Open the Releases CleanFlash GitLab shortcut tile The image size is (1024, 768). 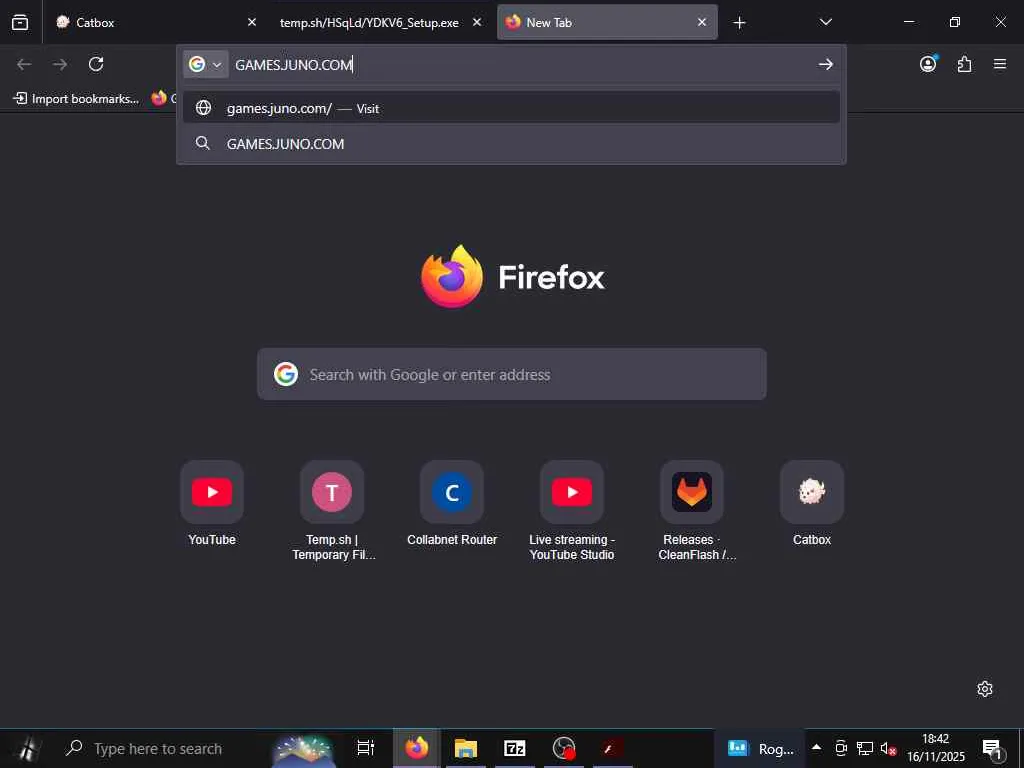(692, 492)
